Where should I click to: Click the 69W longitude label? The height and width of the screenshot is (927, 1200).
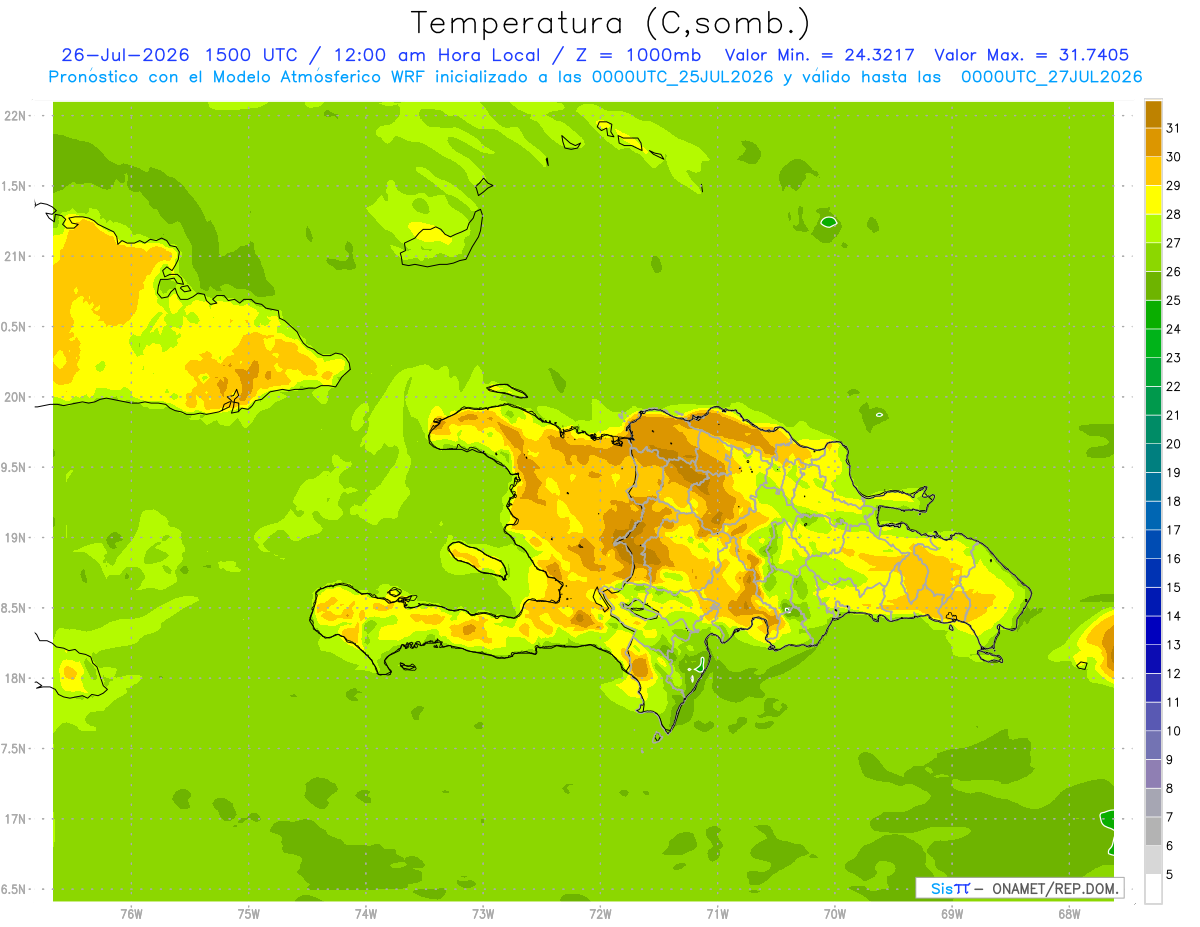(x=952, y=913)
